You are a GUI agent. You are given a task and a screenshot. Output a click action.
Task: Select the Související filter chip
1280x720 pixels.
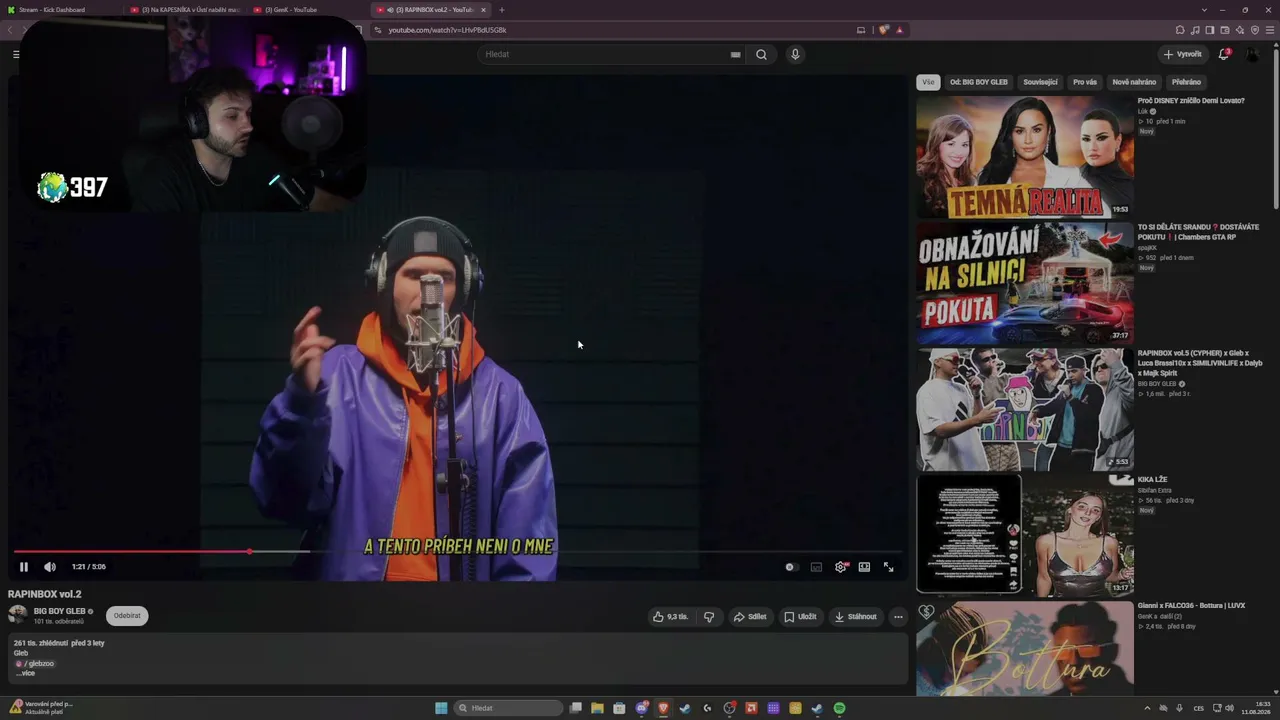[1040, 82]
